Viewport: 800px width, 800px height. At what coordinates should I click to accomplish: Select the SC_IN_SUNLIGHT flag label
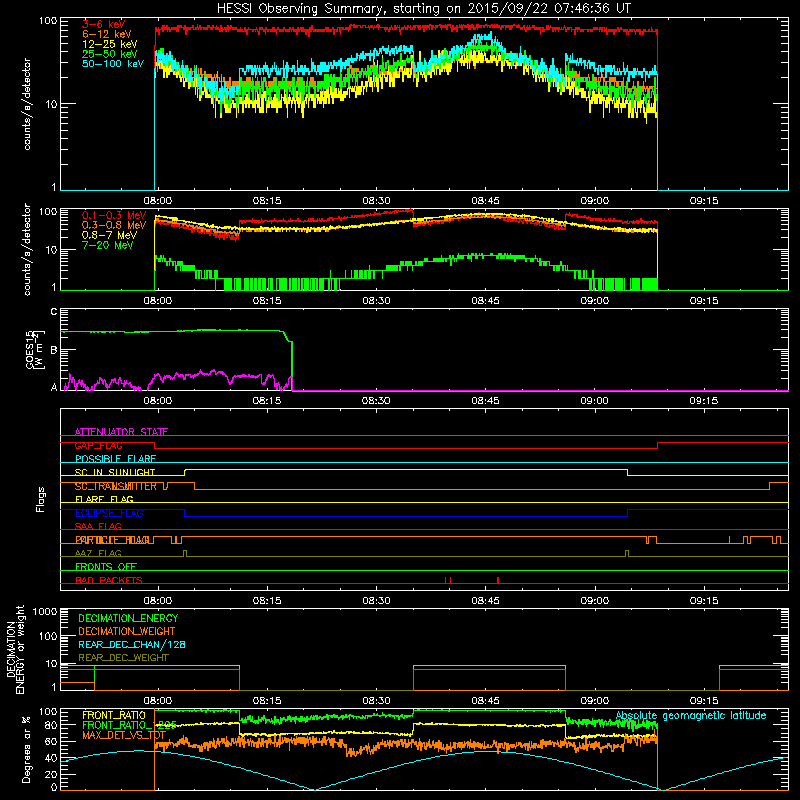pos(115,472)
